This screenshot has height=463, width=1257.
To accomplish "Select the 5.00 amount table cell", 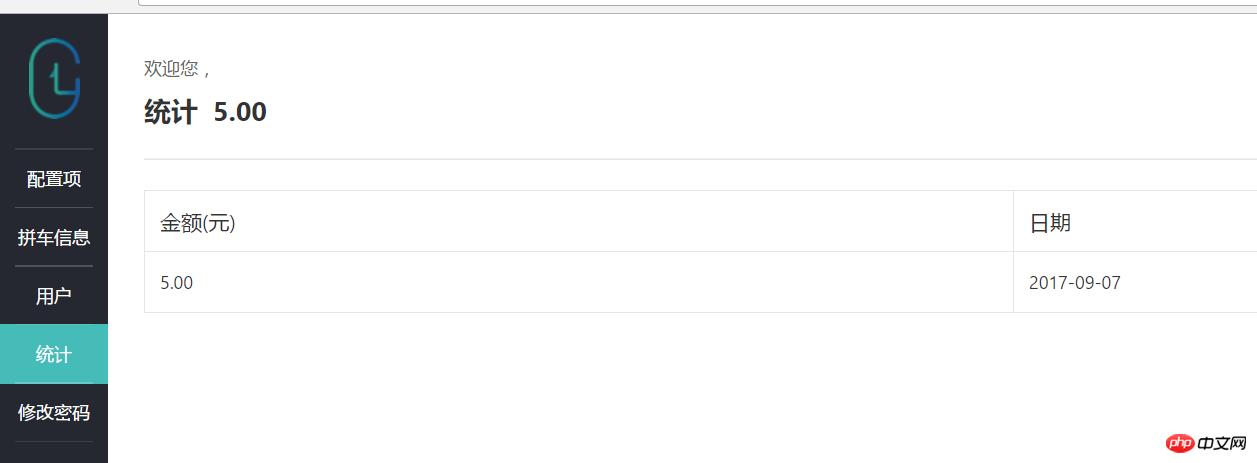I will [x=579, y=283].
